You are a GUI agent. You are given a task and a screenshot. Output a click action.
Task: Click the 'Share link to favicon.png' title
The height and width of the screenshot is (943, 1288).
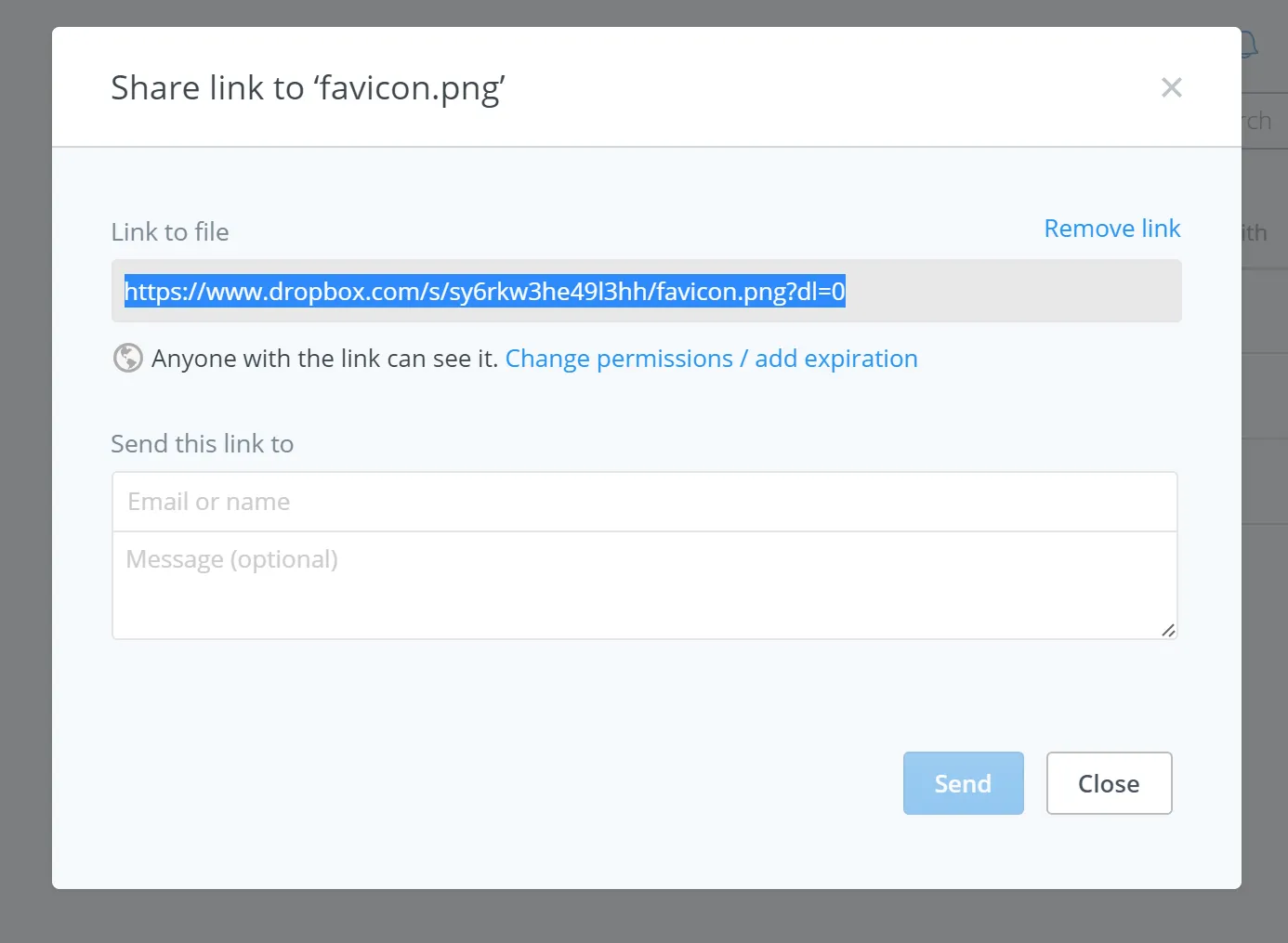308,88
